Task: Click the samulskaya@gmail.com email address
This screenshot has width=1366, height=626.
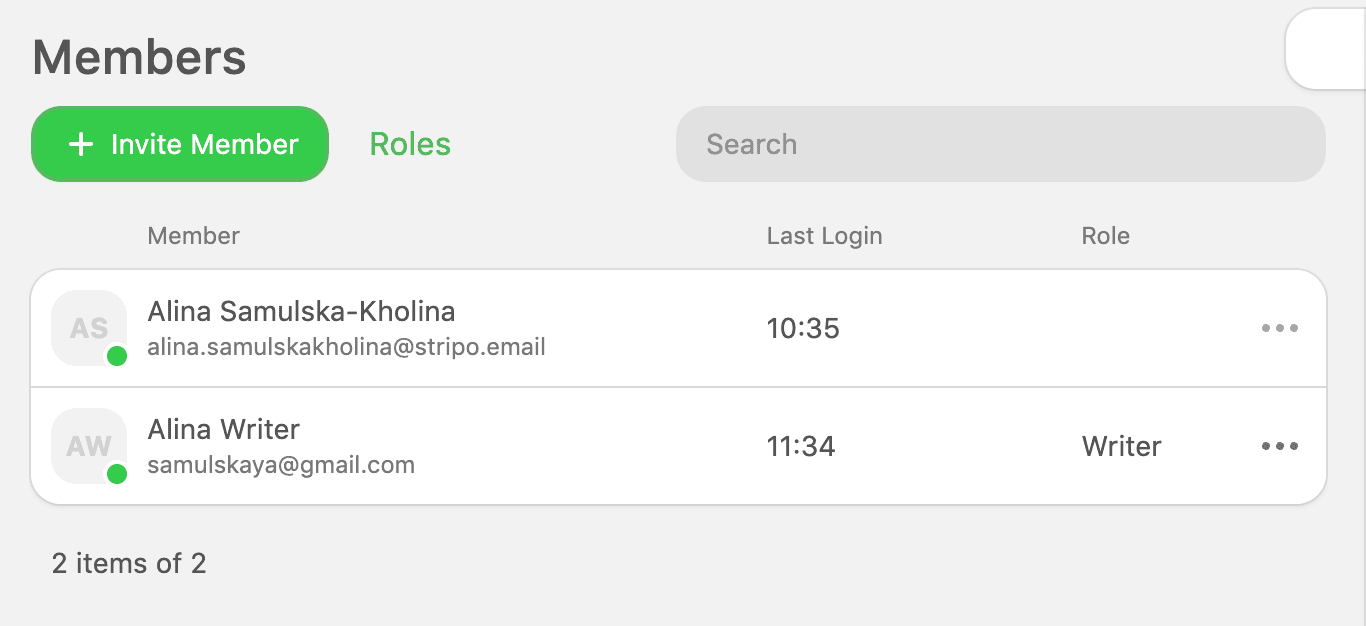Action: [281, 465]
